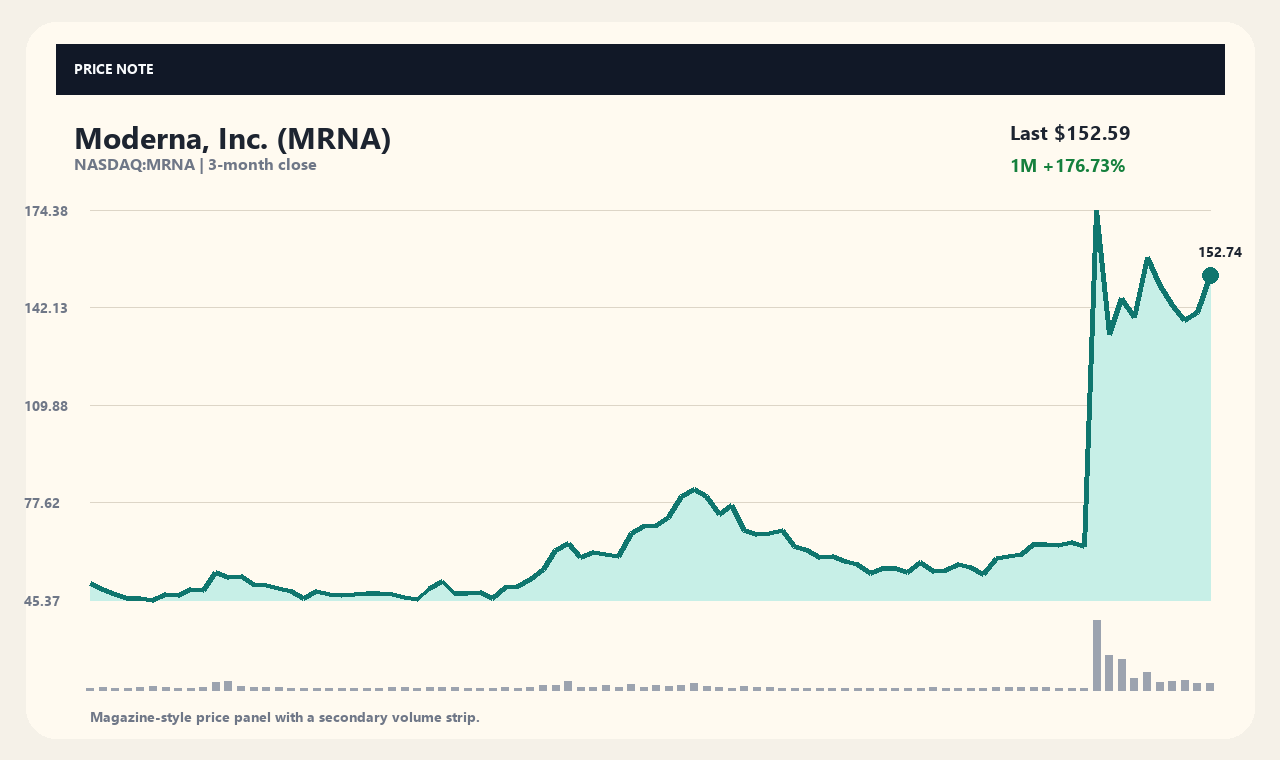
Task: Click the 1M +176.73% change value
Action: click(1068, 166)
